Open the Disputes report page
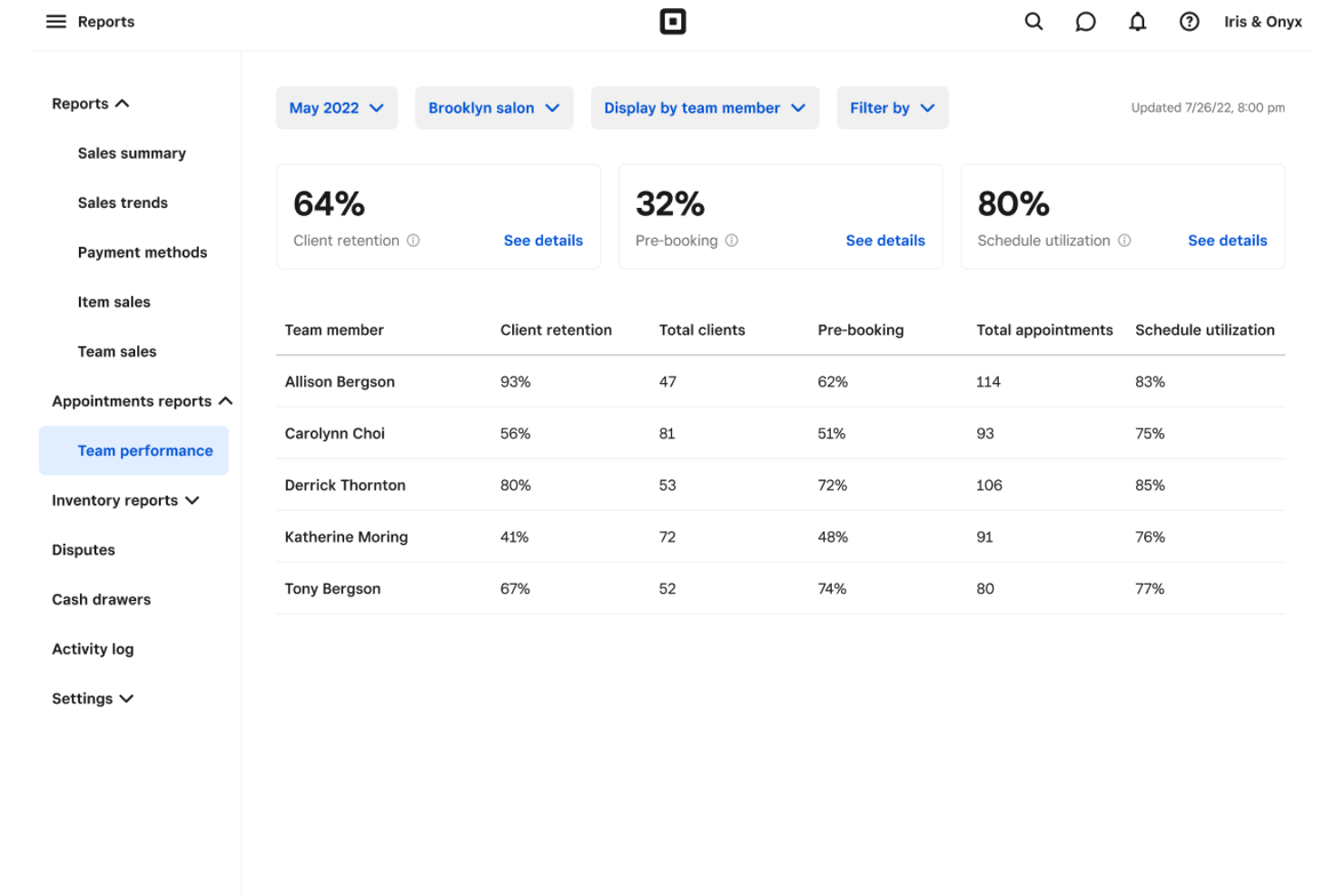This screenshot has height=896, width=1344. click(83, 549)
